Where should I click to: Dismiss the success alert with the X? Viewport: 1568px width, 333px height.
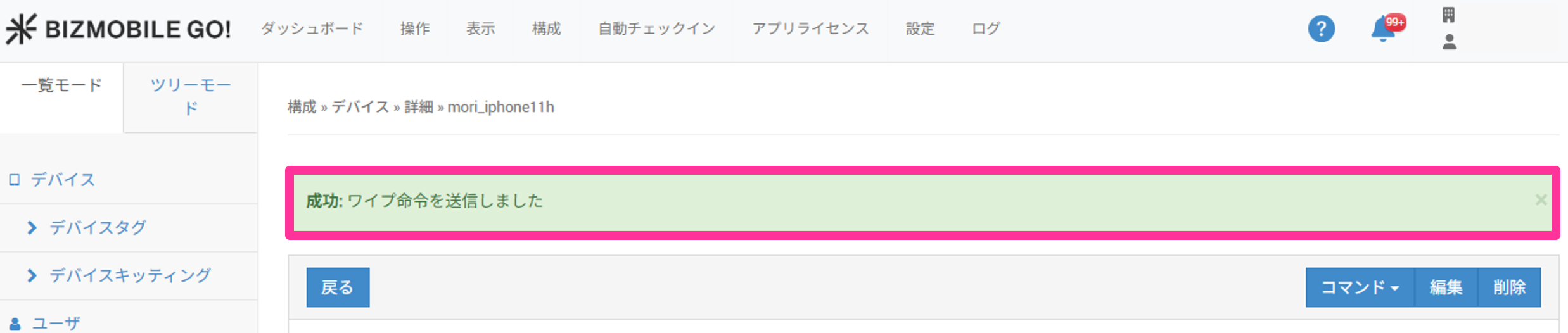(1541, 201)
